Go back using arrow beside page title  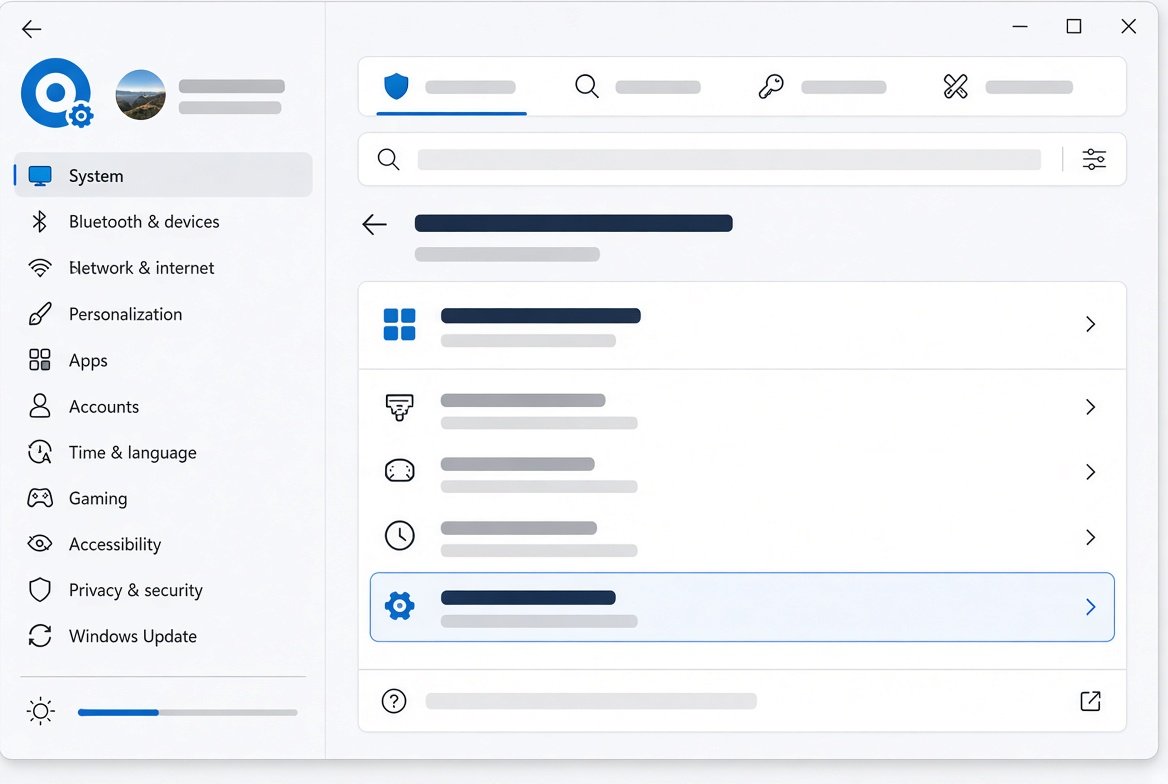(374, 224)
